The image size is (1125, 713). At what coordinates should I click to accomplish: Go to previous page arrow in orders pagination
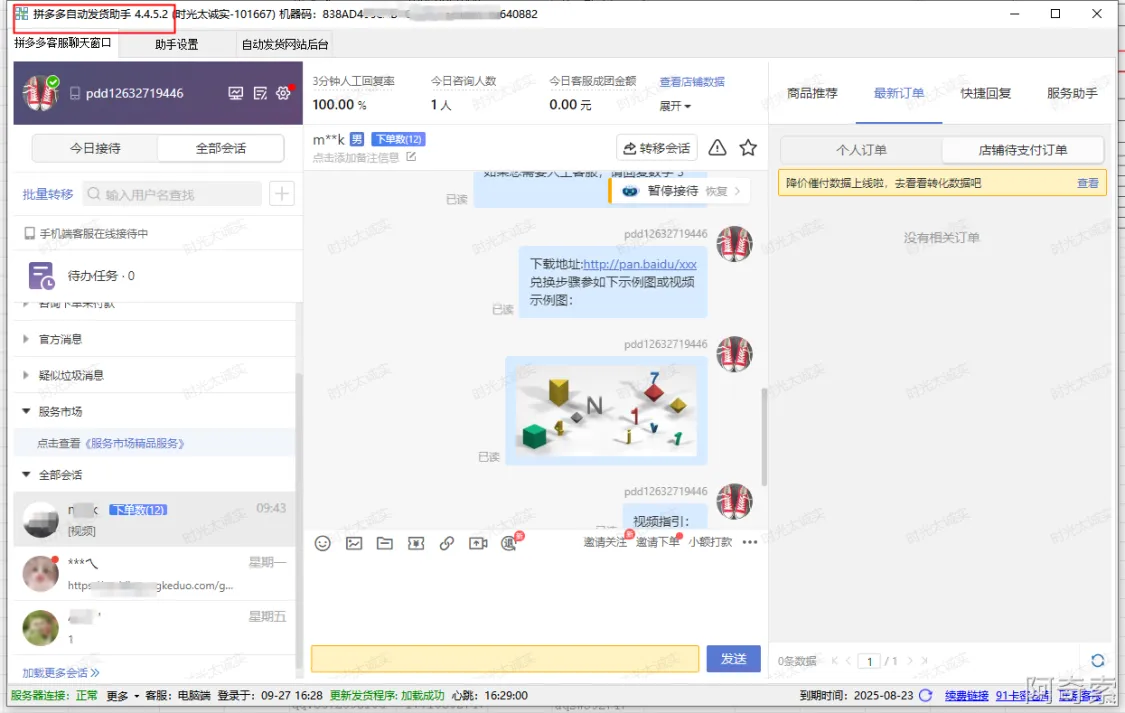[848, 661]
